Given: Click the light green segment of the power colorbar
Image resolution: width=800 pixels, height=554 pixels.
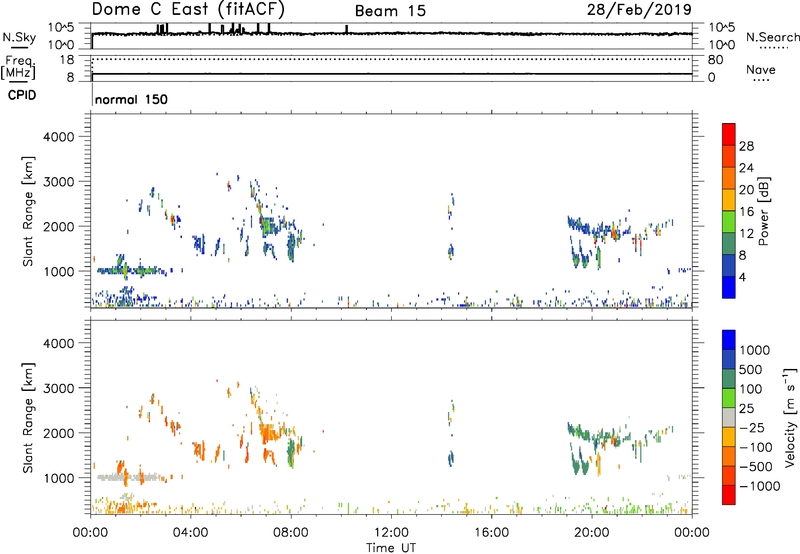Looking at the screenshot, I should pyautogui.click(x=729, y=222).
